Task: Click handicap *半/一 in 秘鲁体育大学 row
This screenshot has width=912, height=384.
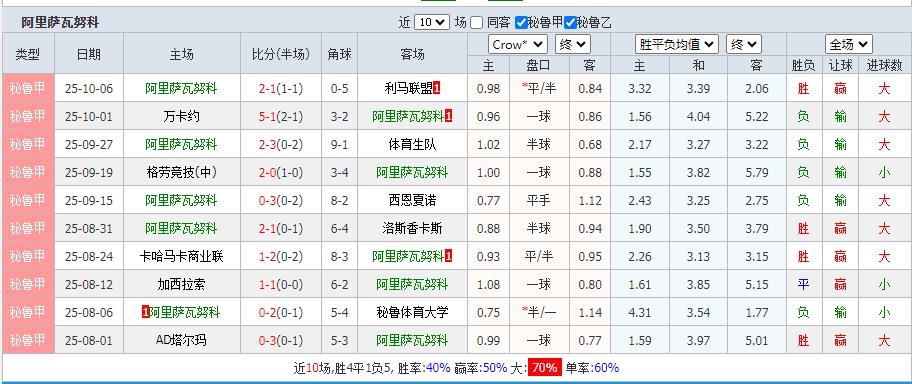Action: [x=539, y=312]
